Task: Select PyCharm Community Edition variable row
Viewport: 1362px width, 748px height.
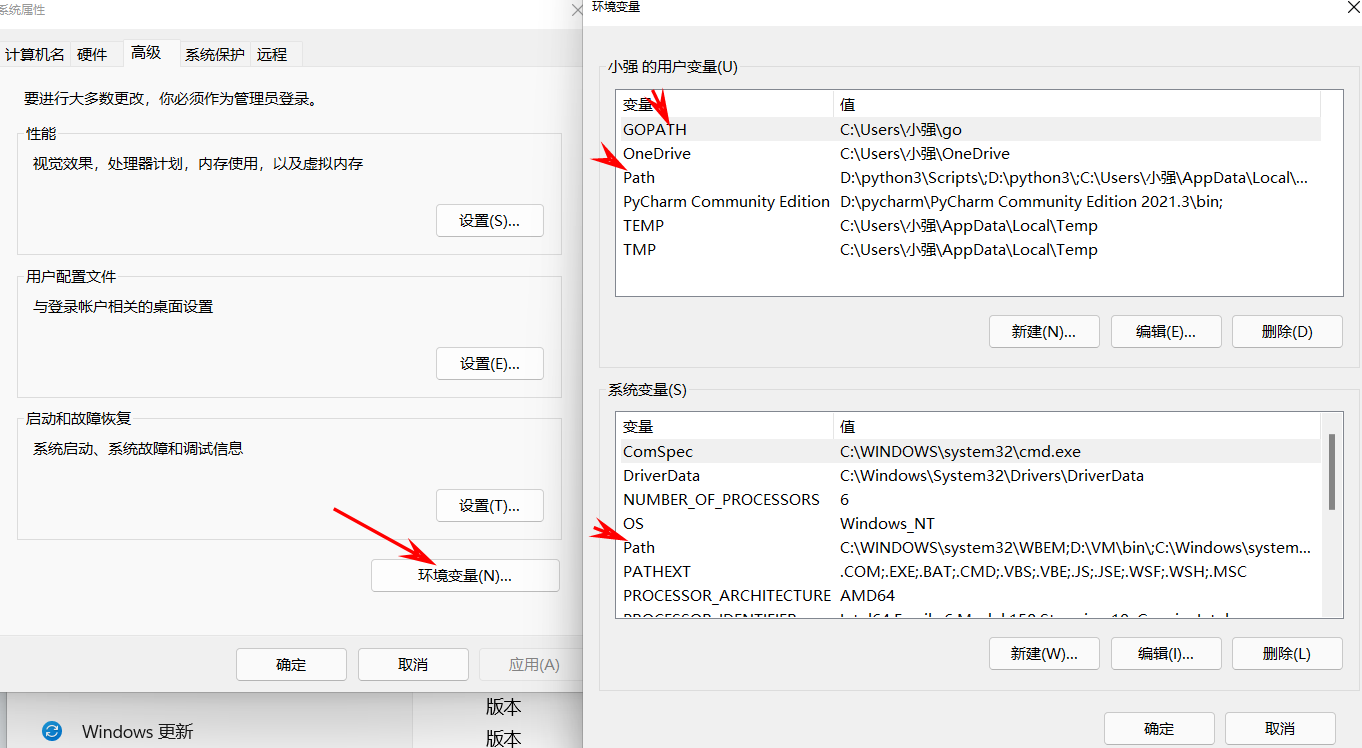Action: click(968, 201)
